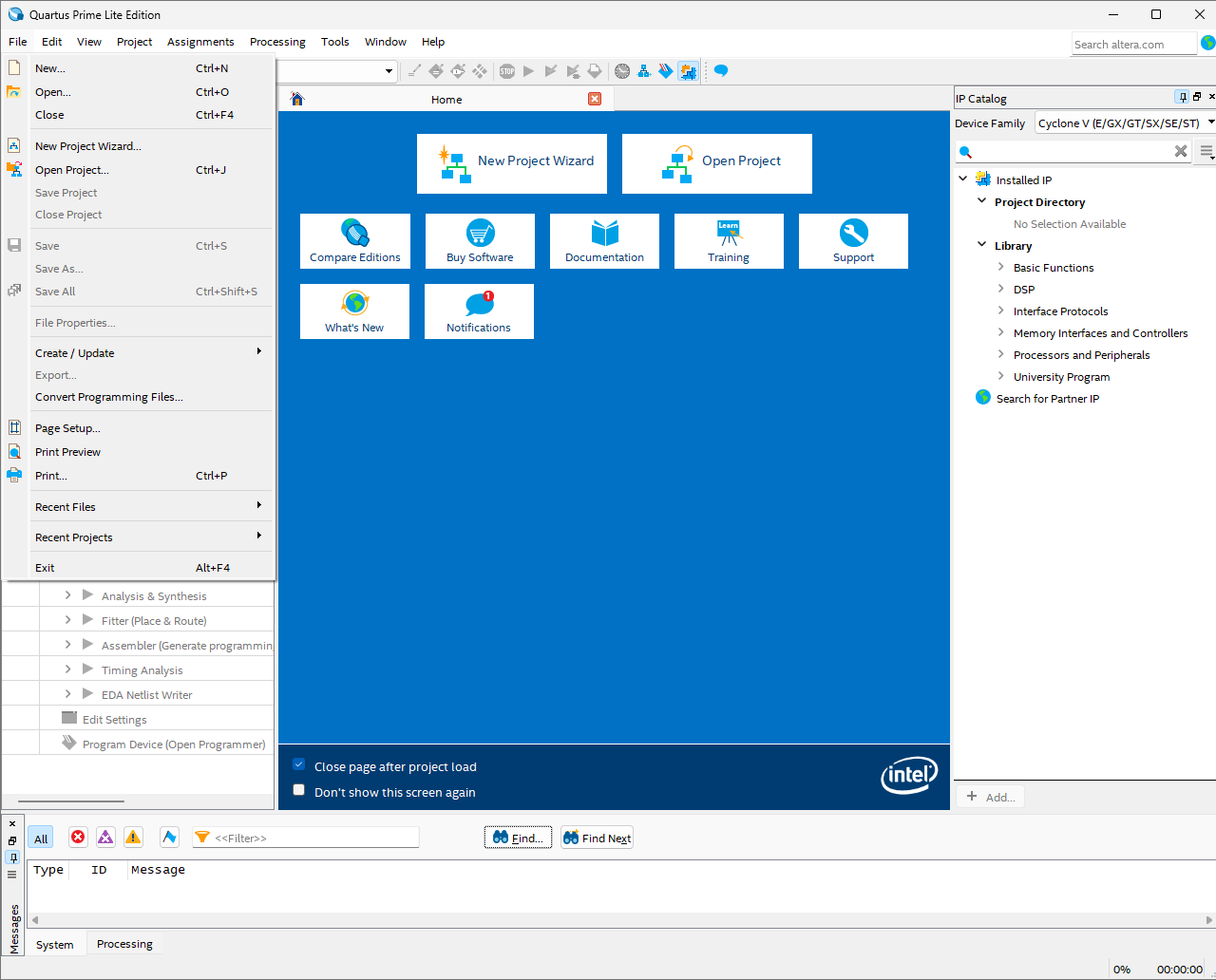Expand Memory Interfaces and Controllers
This screenshot has height=980, width=1216.
coord(1000,332)
